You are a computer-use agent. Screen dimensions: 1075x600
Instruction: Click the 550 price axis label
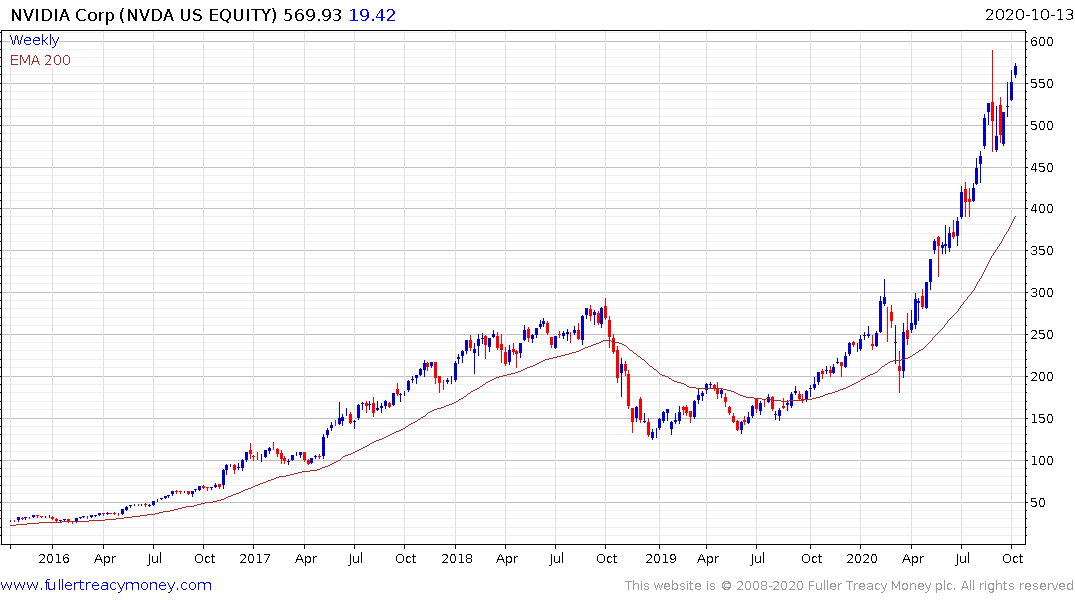point(1041,84)
